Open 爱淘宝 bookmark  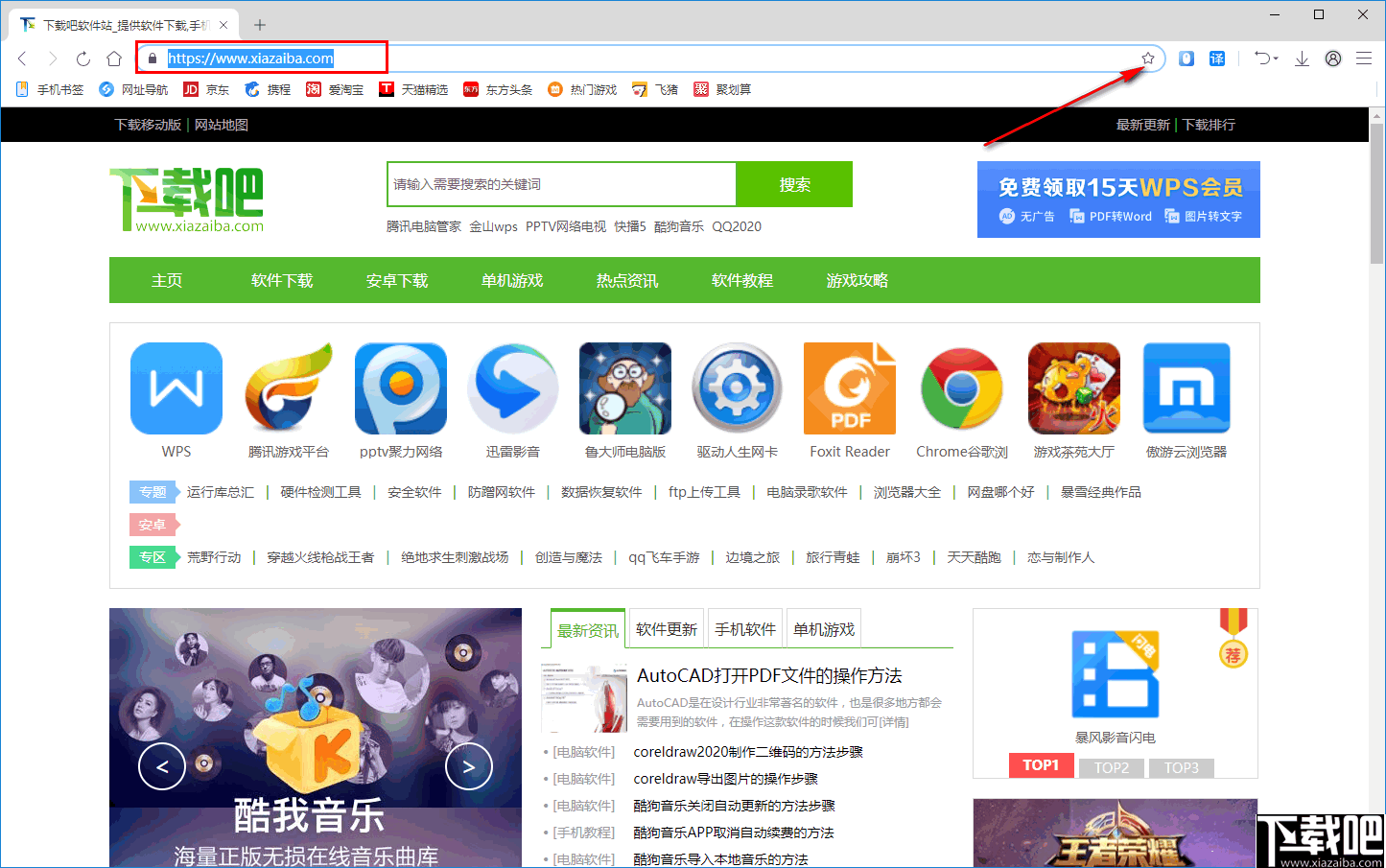click(335, 89)
